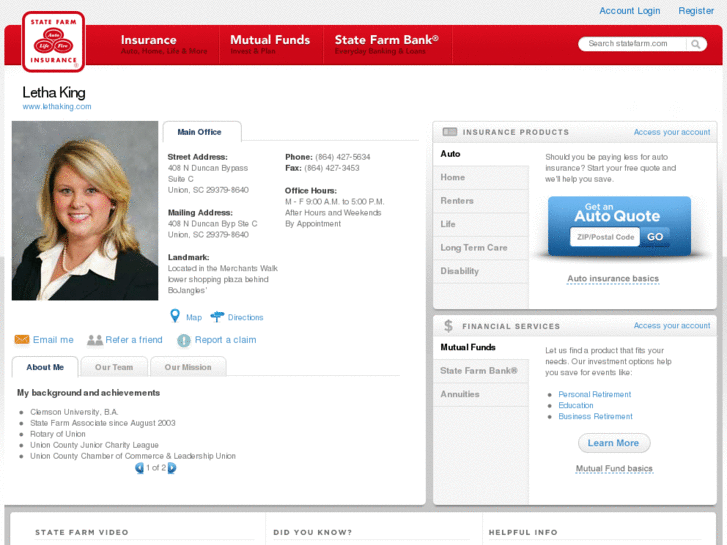
Task: Open the Insurance navigation menu
Action: pos(164,45)
